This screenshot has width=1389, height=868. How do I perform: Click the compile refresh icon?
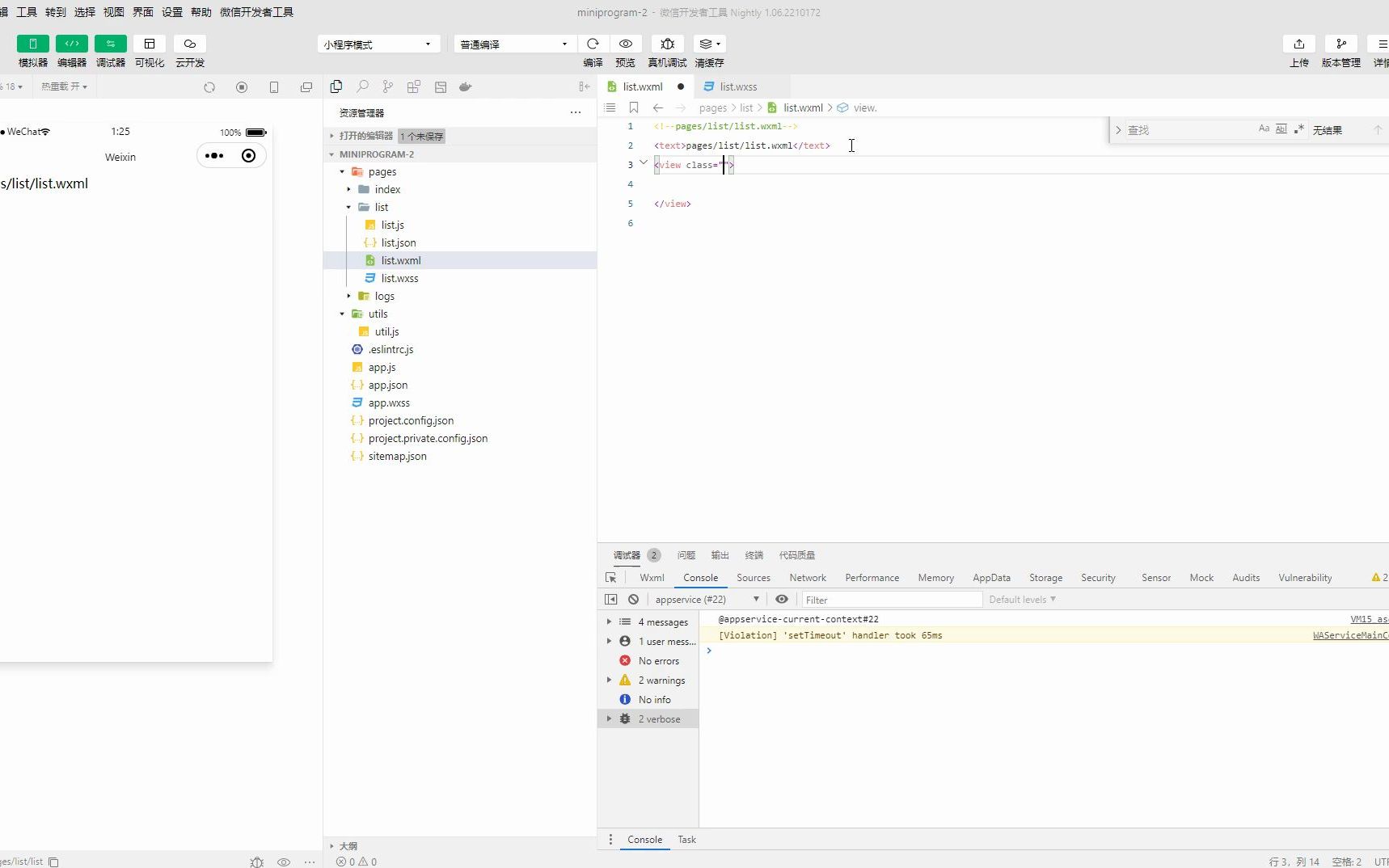click(593, 44)
